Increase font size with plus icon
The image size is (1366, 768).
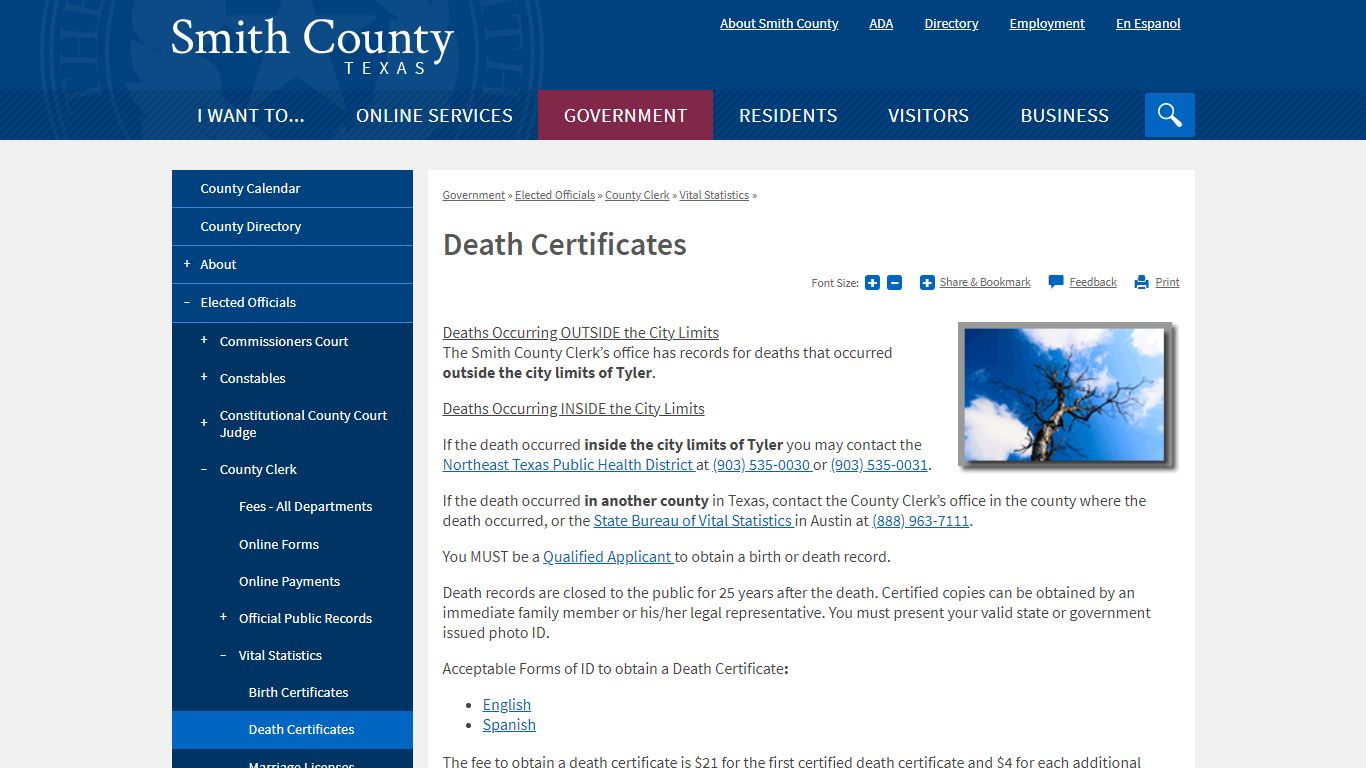(872, 283)
